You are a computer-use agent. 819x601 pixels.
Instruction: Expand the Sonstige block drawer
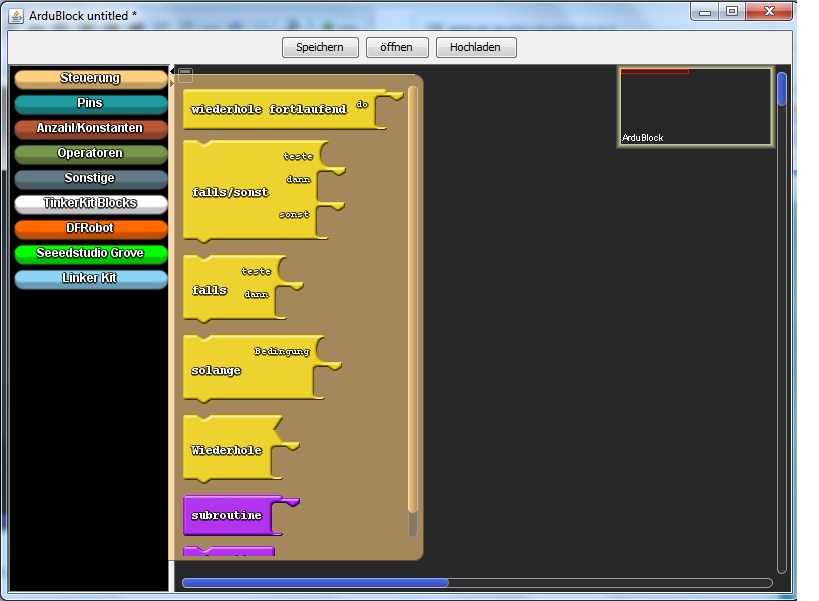90,179
